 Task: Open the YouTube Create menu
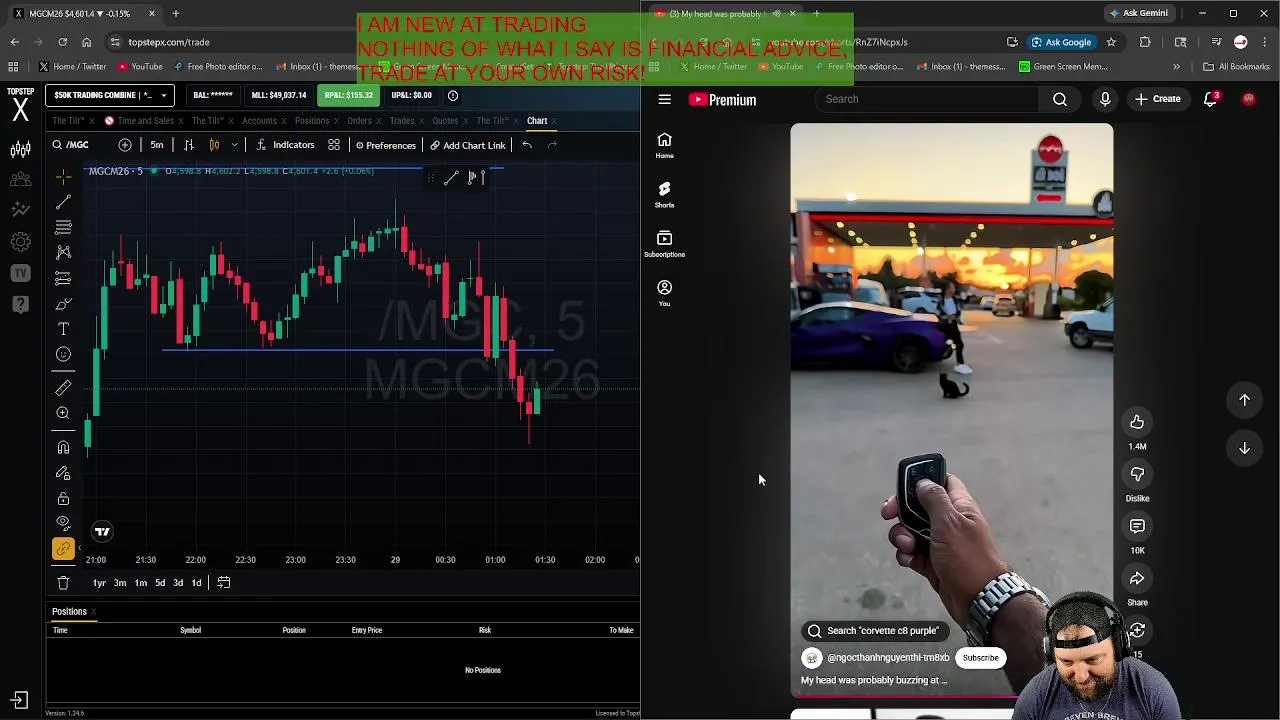coord(1157,99)
